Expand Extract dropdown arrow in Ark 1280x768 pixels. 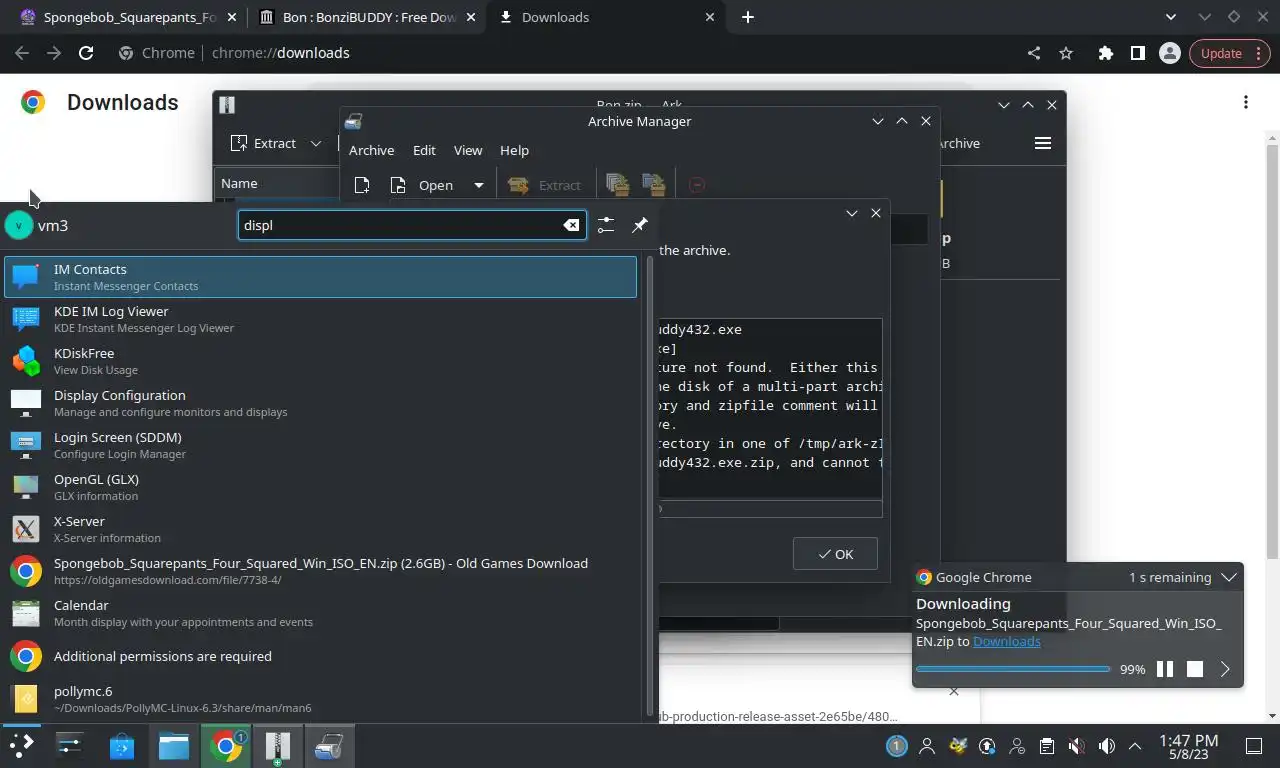[316, 143]
